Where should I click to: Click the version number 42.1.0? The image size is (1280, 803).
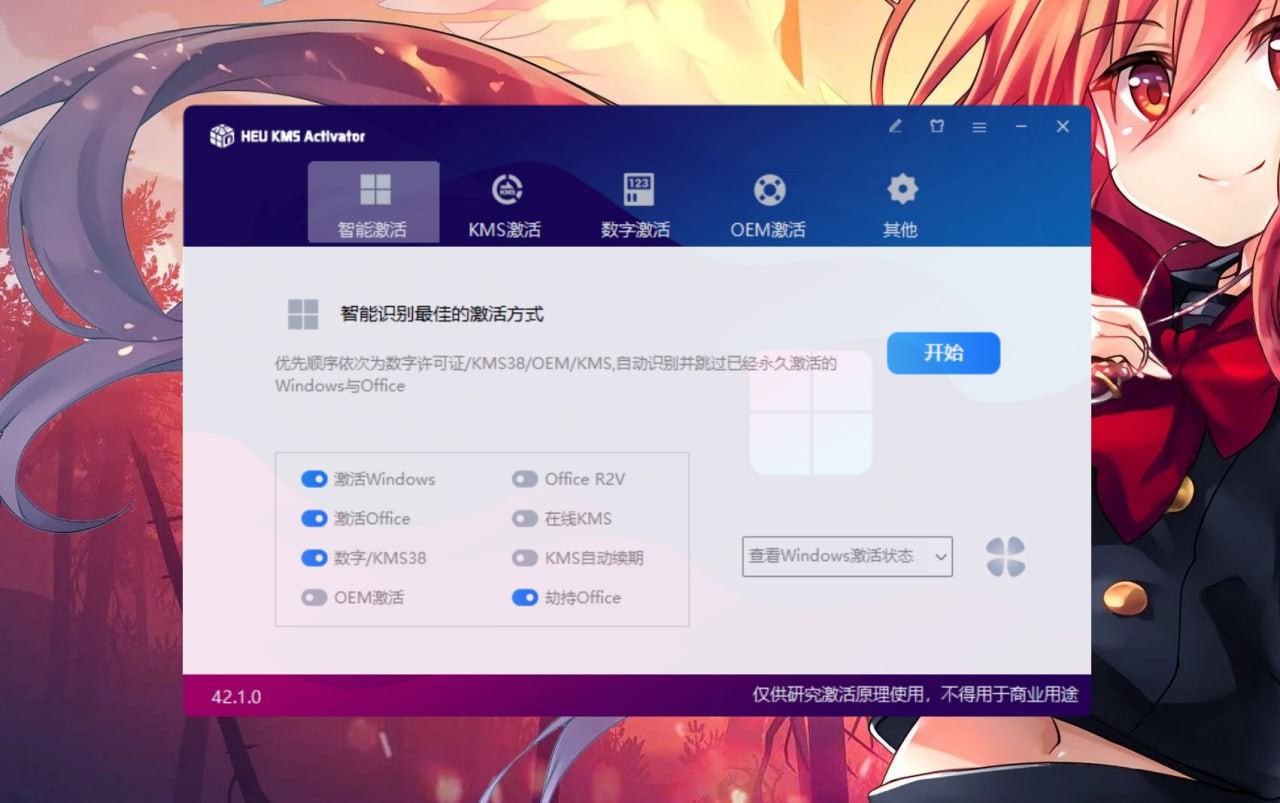point(237,696)
